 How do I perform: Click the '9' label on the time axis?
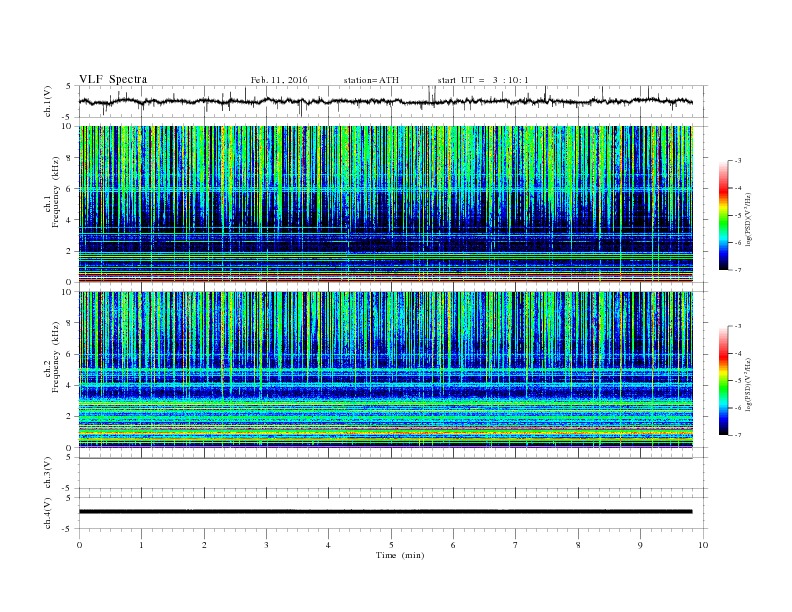(640, 545)
